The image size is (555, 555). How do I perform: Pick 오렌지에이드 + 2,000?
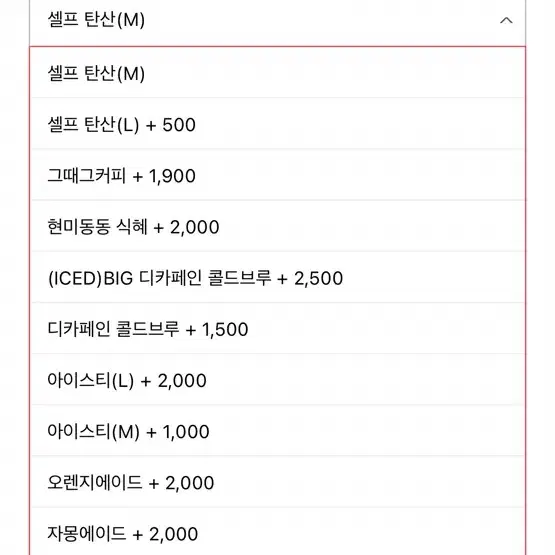278,482
